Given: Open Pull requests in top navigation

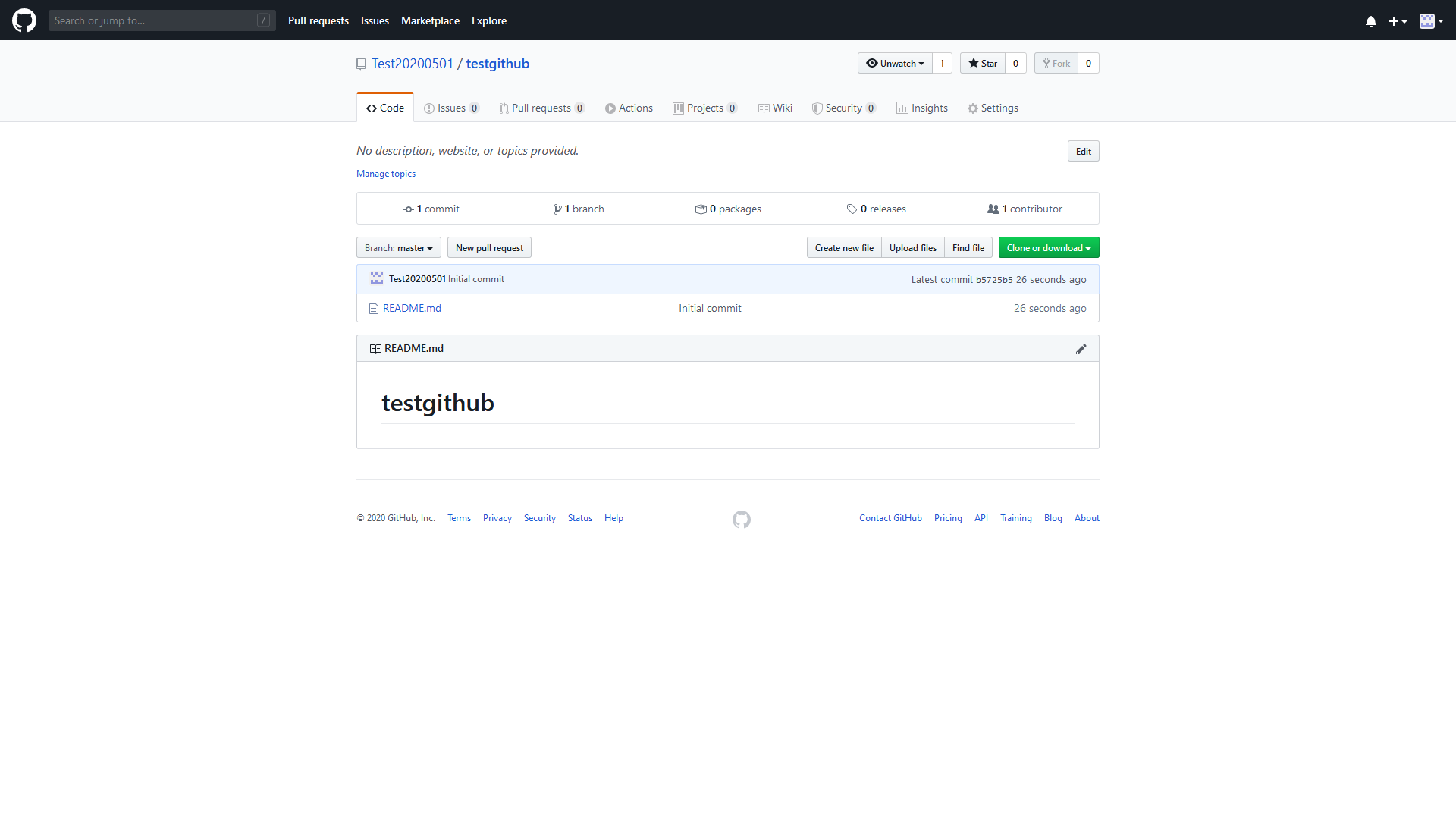Looking at the screenshot, I should pyautogui.click(x=318, y=20).
